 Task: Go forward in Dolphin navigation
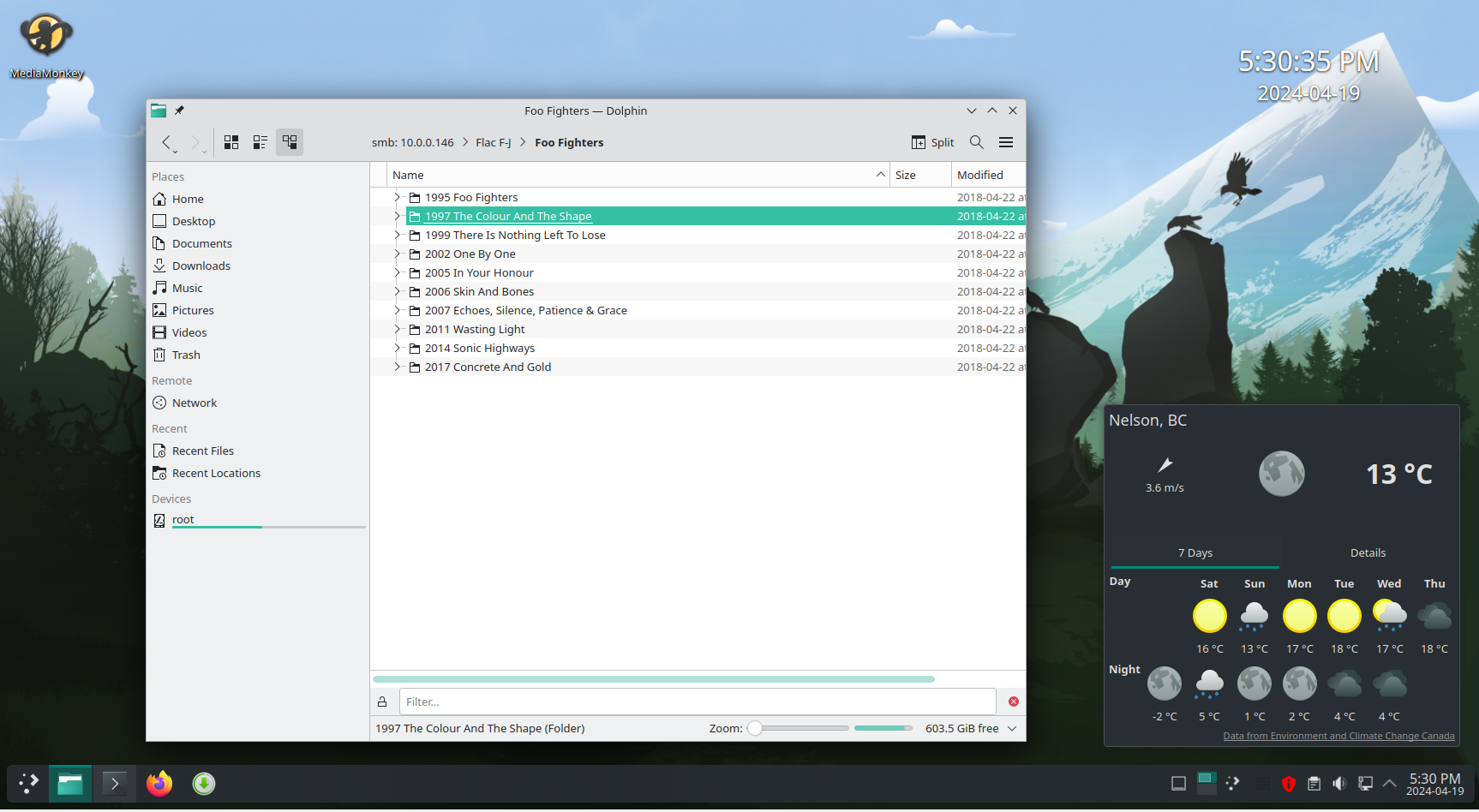196,142
